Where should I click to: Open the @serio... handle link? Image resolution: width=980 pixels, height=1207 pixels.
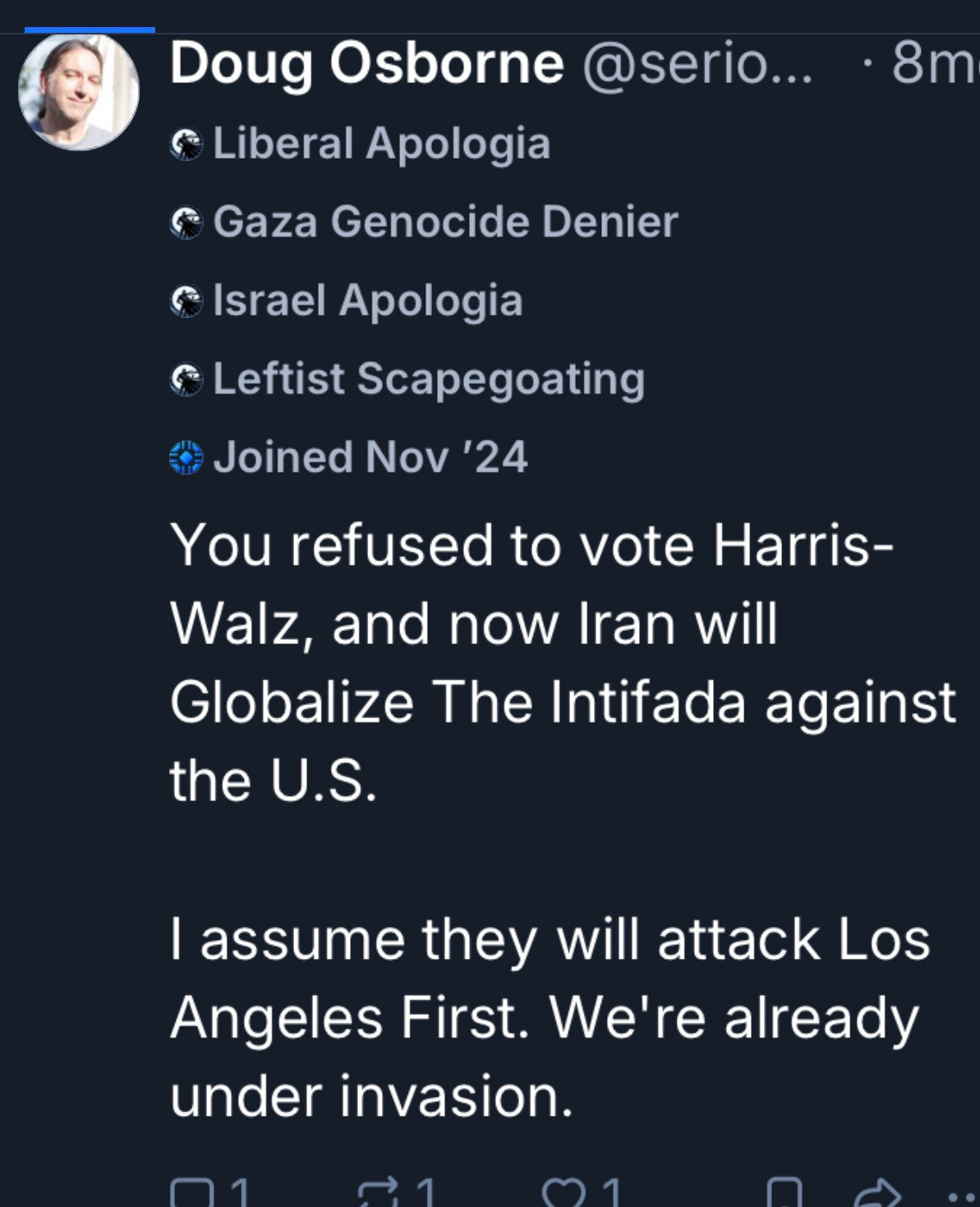[697, 64]
